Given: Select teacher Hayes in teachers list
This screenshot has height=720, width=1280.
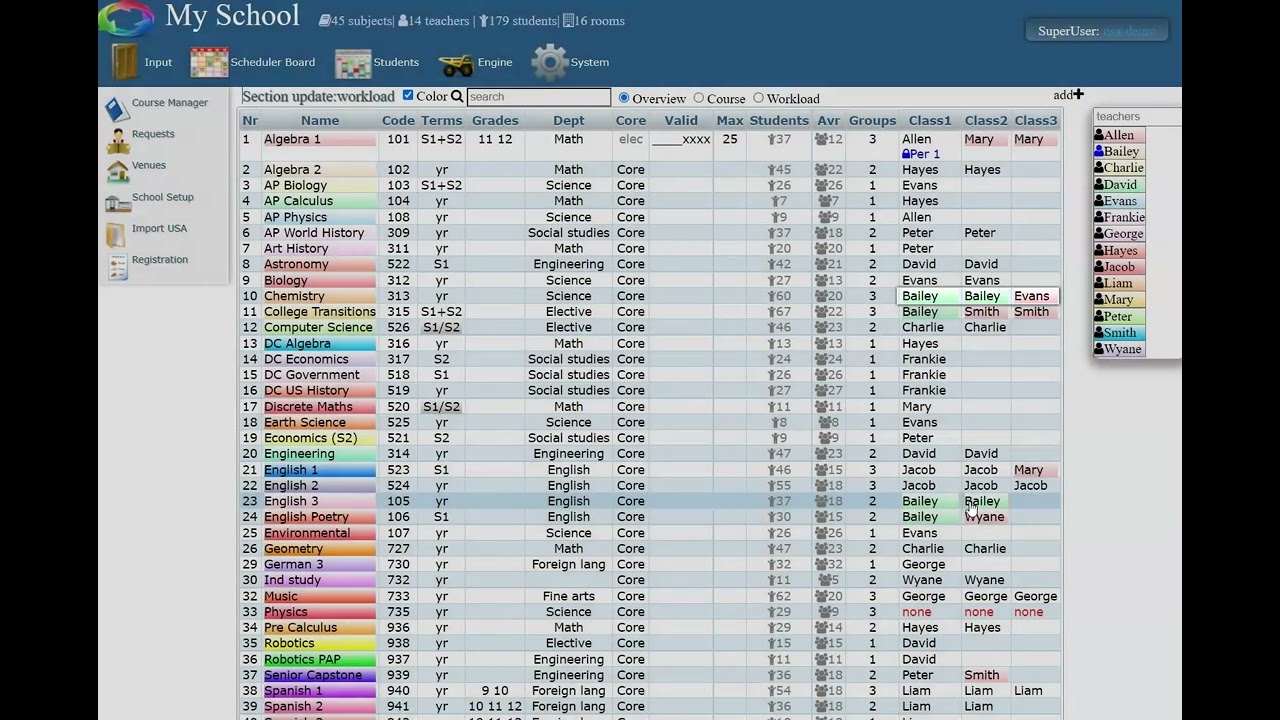Looking at the screenshot, I should [x=1120, y=250].
